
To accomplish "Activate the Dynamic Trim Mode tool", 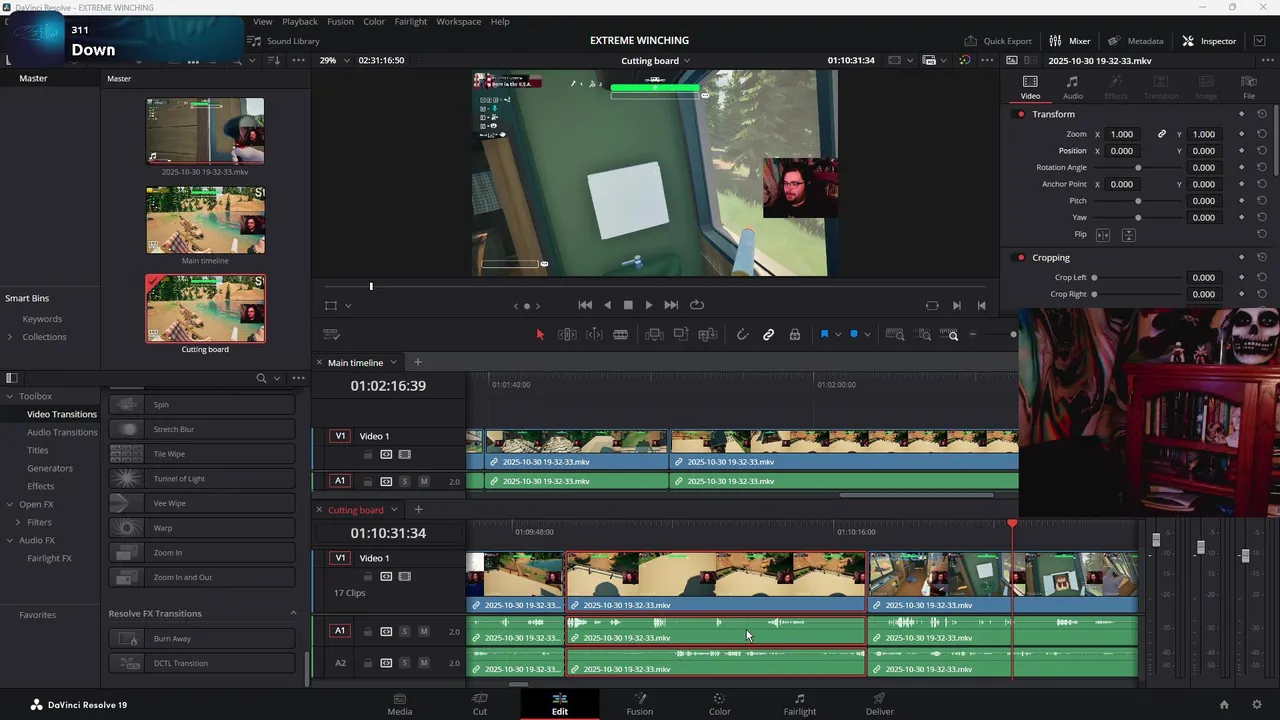I will click(594, 335).
